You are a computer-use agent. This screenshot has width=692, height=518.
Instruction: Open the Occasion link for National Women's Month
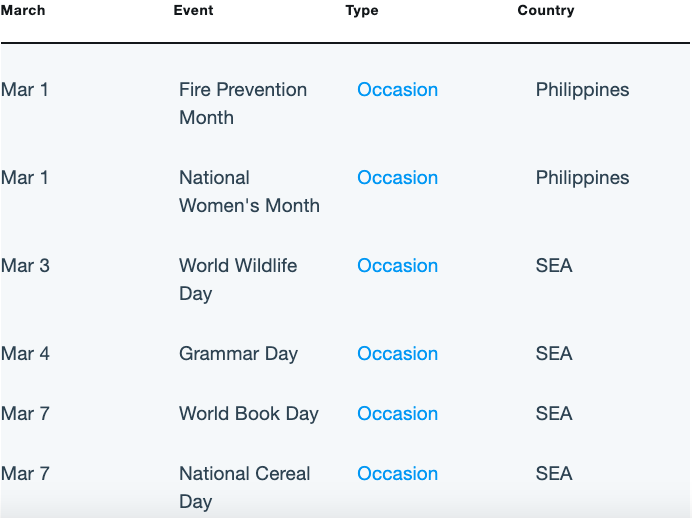pyautogui.click(x=397, y=178)
